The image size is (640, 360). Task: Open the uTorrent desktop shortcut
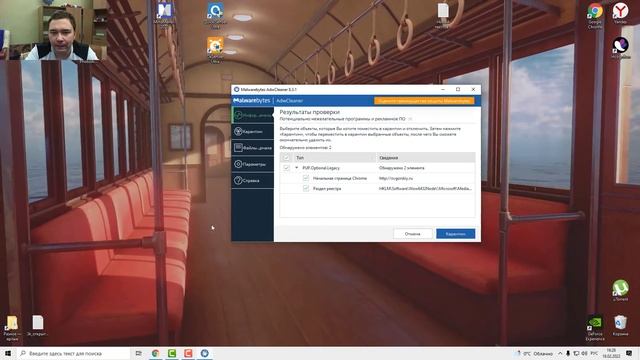click(620, 290)
